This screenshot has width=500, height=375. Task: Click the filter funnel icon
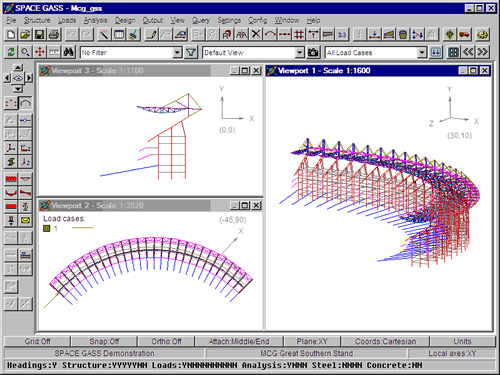coord(191,52)
